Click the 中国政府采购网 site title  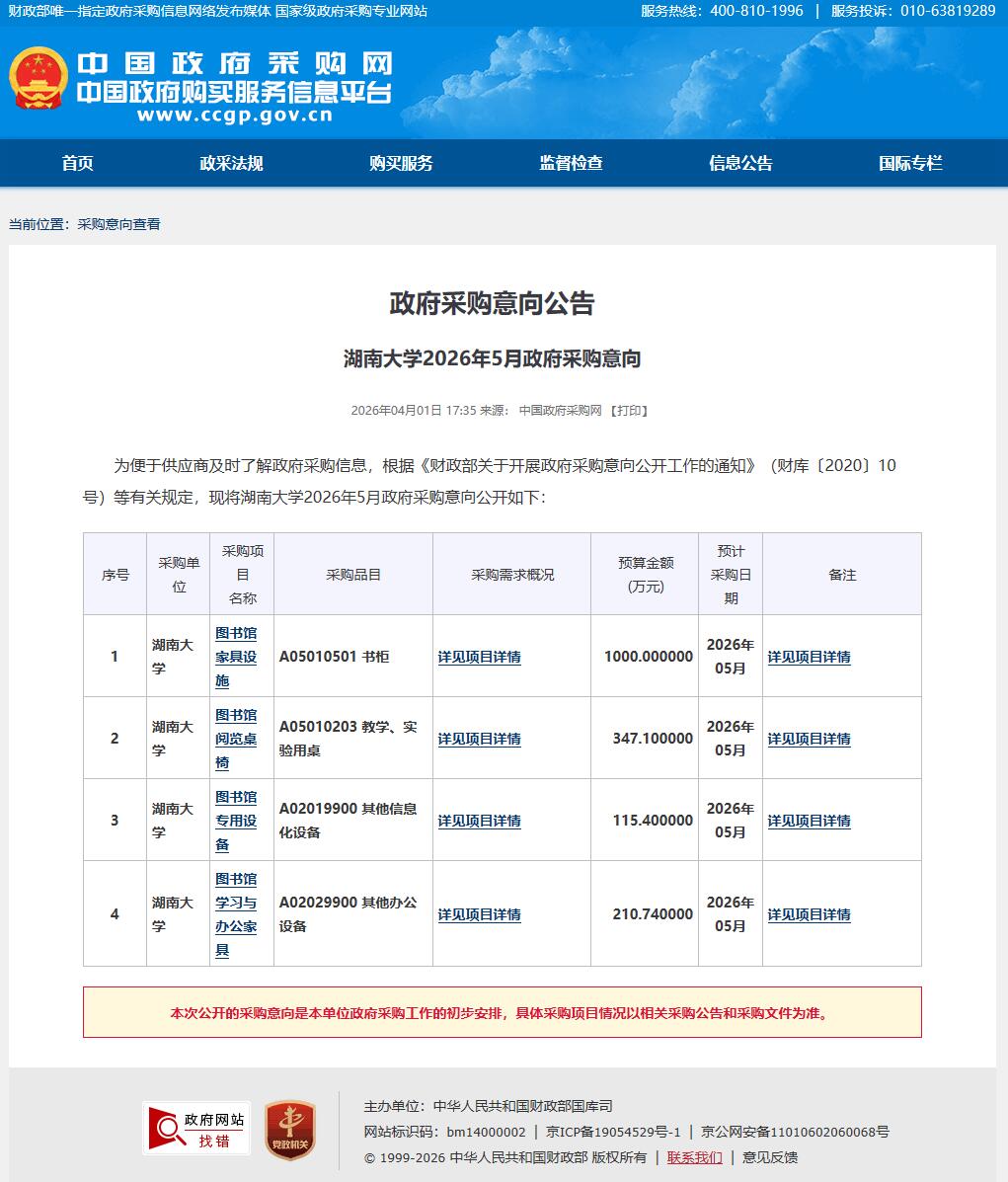[234, 64]
